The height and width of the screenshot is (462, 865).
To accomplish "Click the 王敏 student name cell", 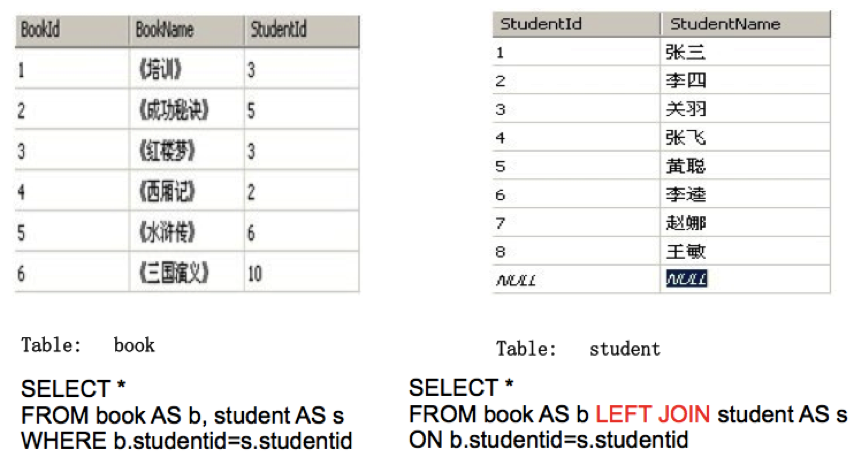I will (x=686, y=251).
